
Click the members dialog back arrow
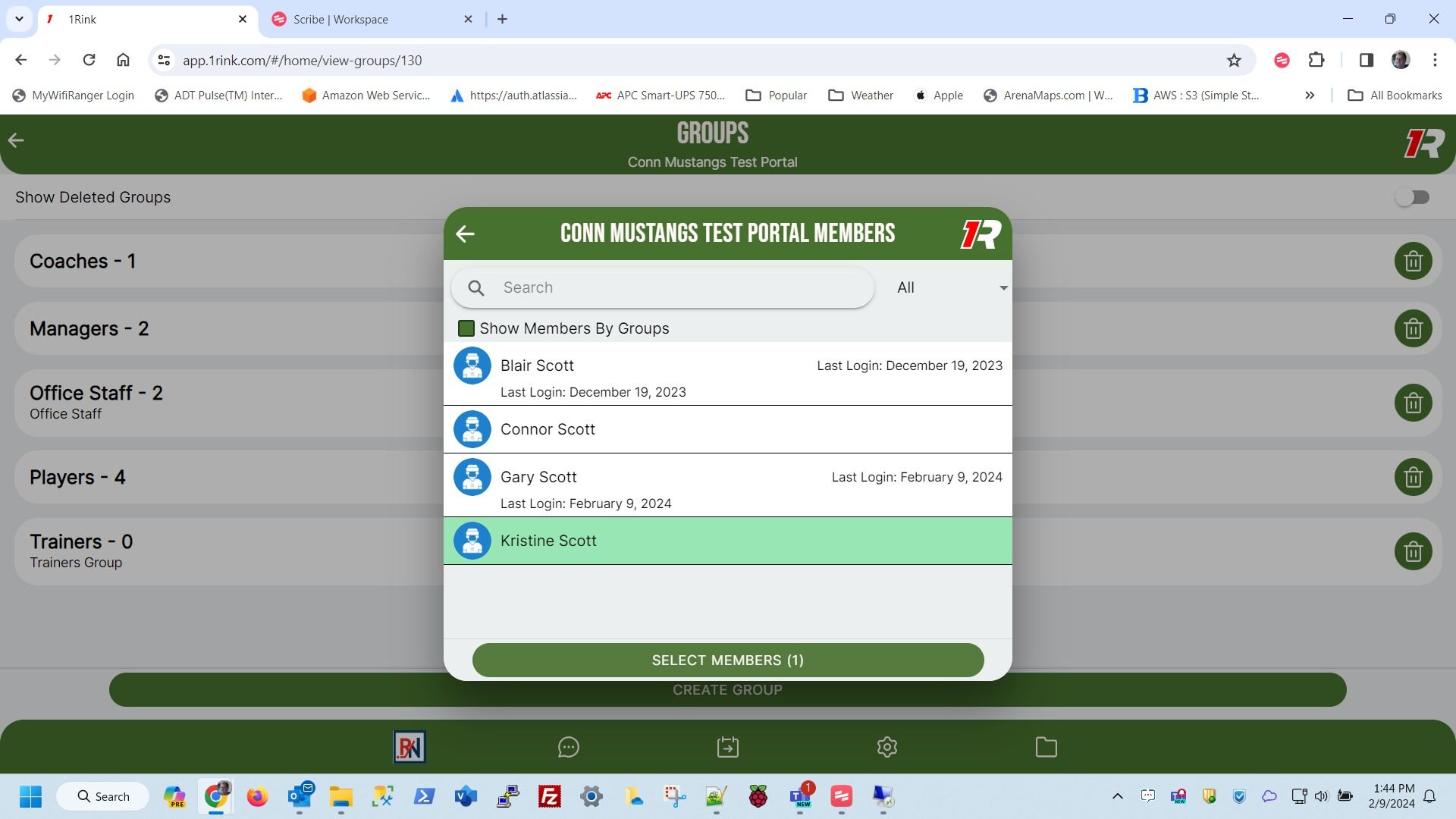pos(465,234)
